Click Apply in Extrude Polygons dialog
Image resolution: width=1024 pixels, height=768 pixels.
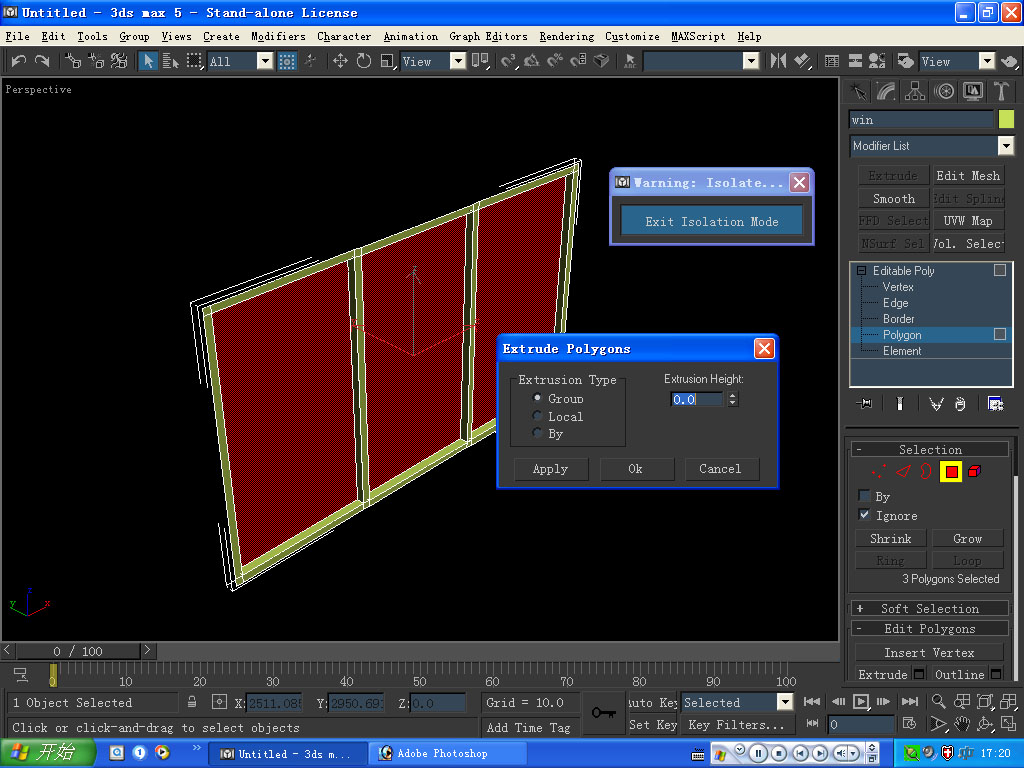(x=550, y=469)
